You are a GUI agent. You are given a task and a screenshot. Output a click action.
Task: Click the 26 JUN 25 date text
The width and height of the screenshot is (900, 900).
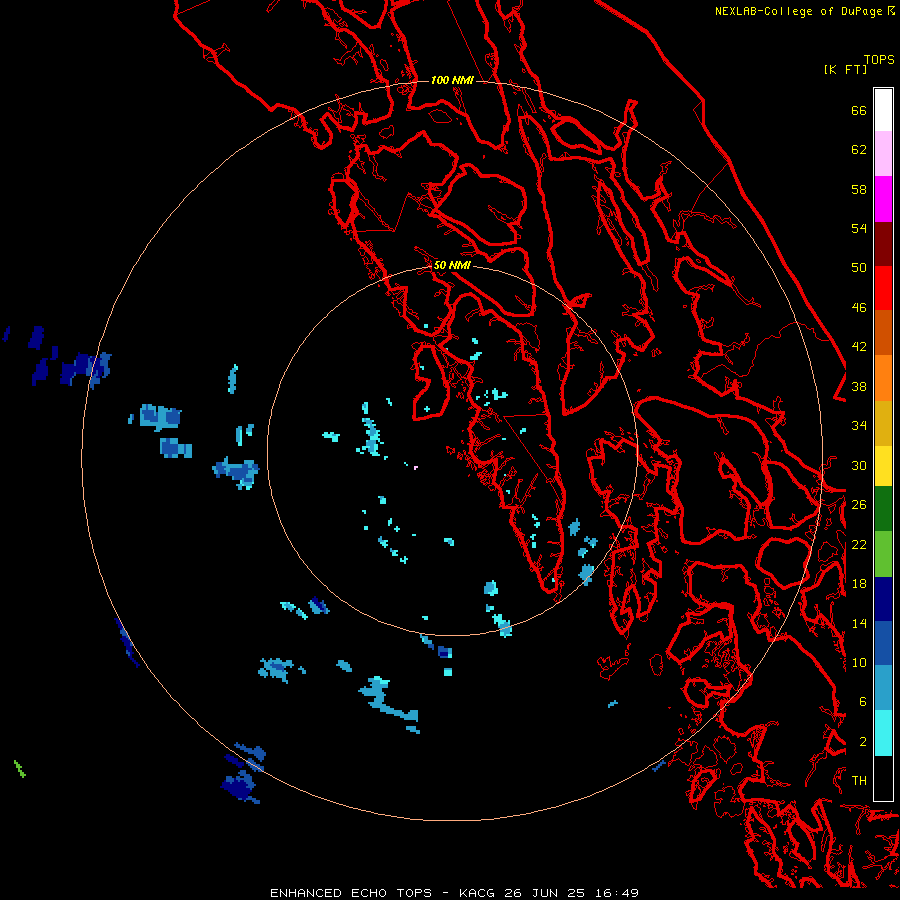545,893
